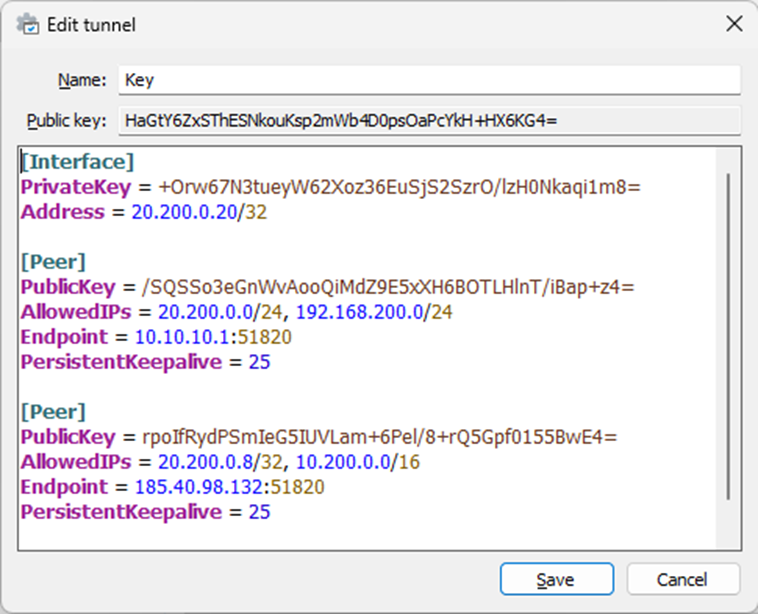
Task: Click the [Interface] section header
Action: (x=77, y=161)
